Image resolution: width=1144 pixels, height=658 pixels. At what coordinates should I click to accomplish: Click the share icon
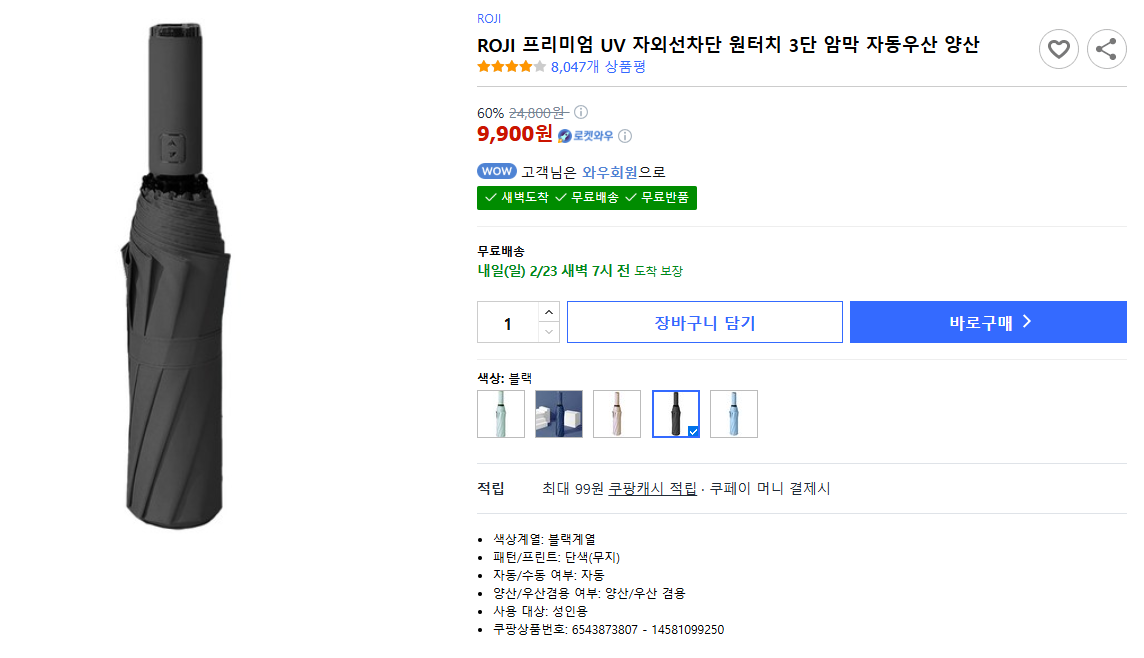[1106, 49]
